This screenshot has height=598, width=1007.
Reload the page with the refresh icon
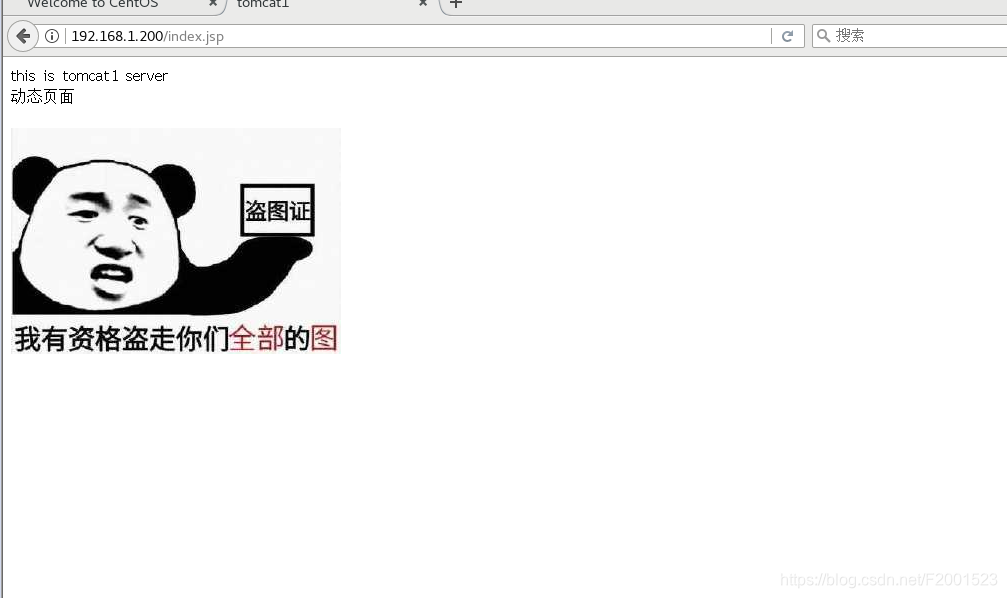(x=787, y=36)
